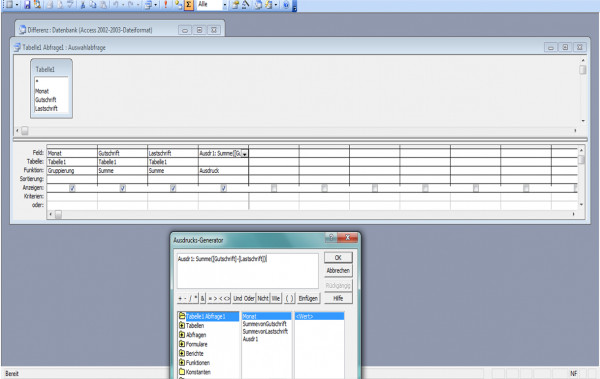Open file search from the toolbar
The width and height of the screenshot is (600, 379).
[37, 5]
